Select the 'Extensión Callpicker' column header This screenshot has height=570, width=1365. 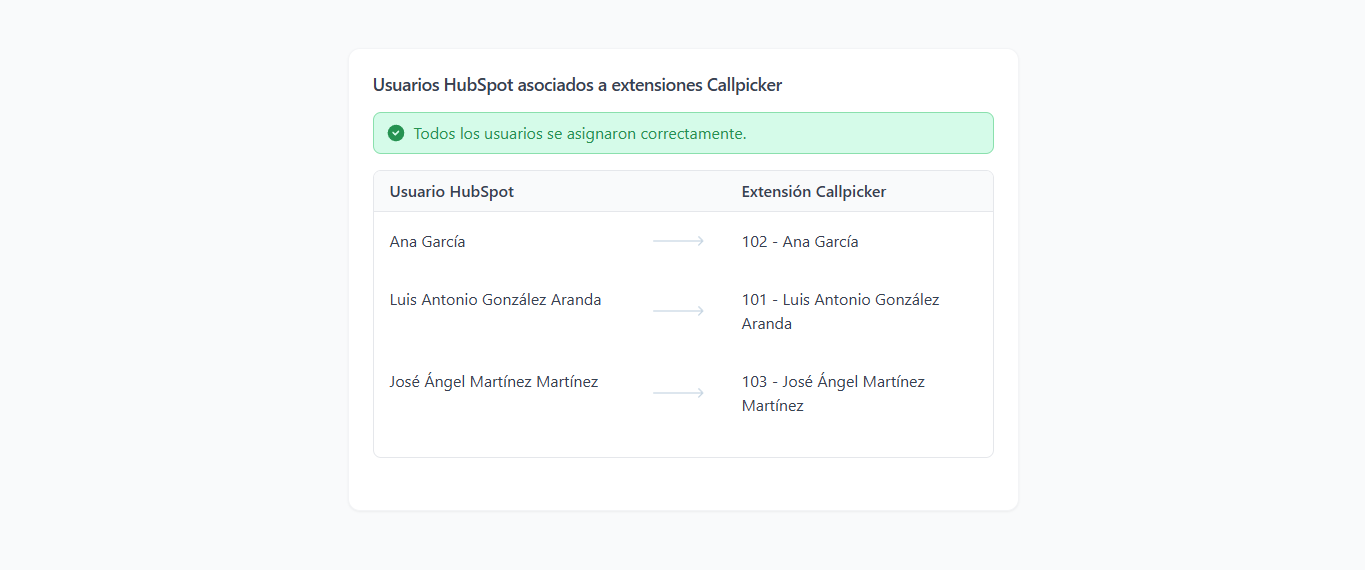tap(814, 191)
